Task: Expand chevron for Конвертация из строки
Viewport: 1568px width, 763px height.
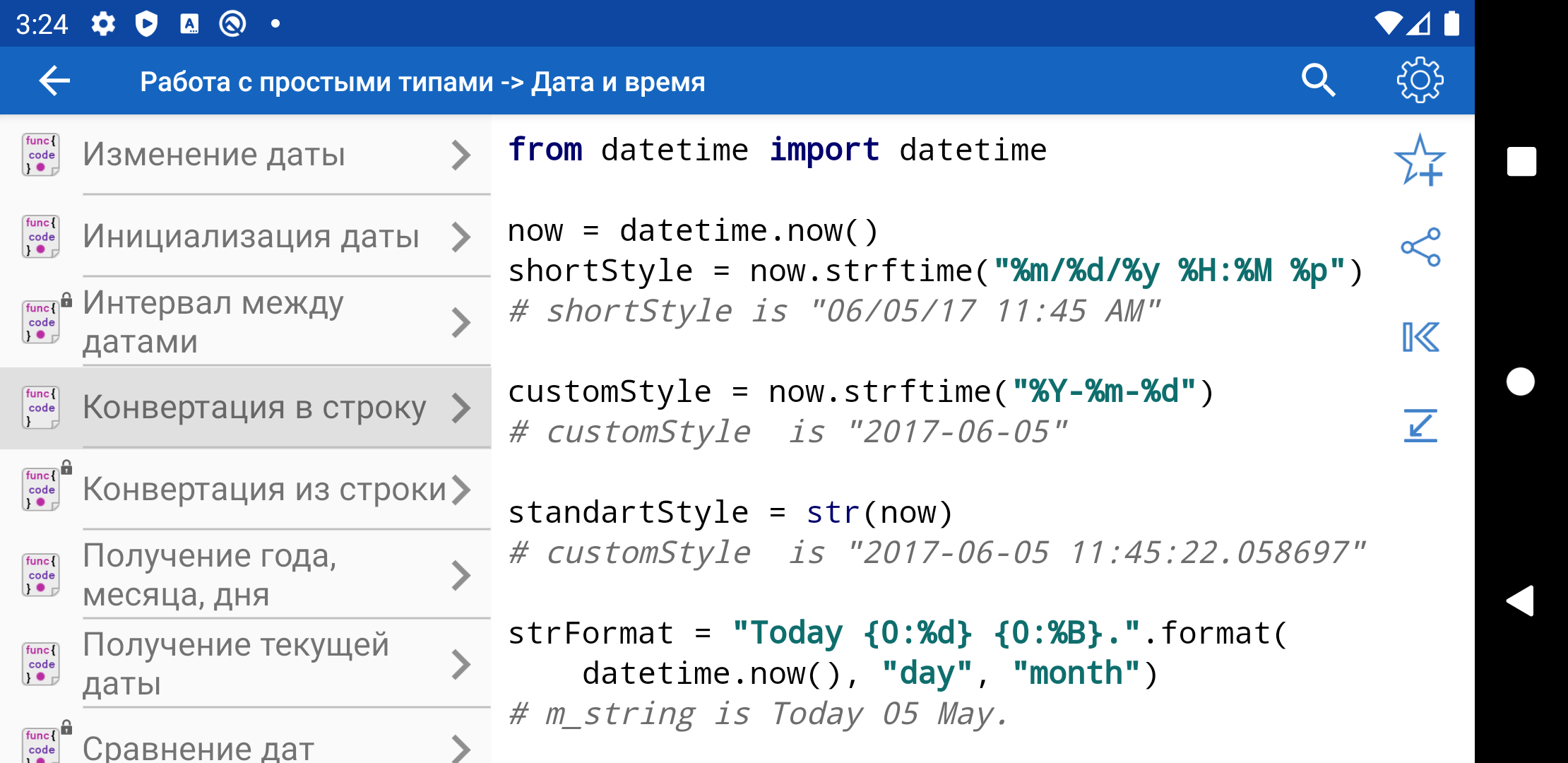Action: coord(461,490)
